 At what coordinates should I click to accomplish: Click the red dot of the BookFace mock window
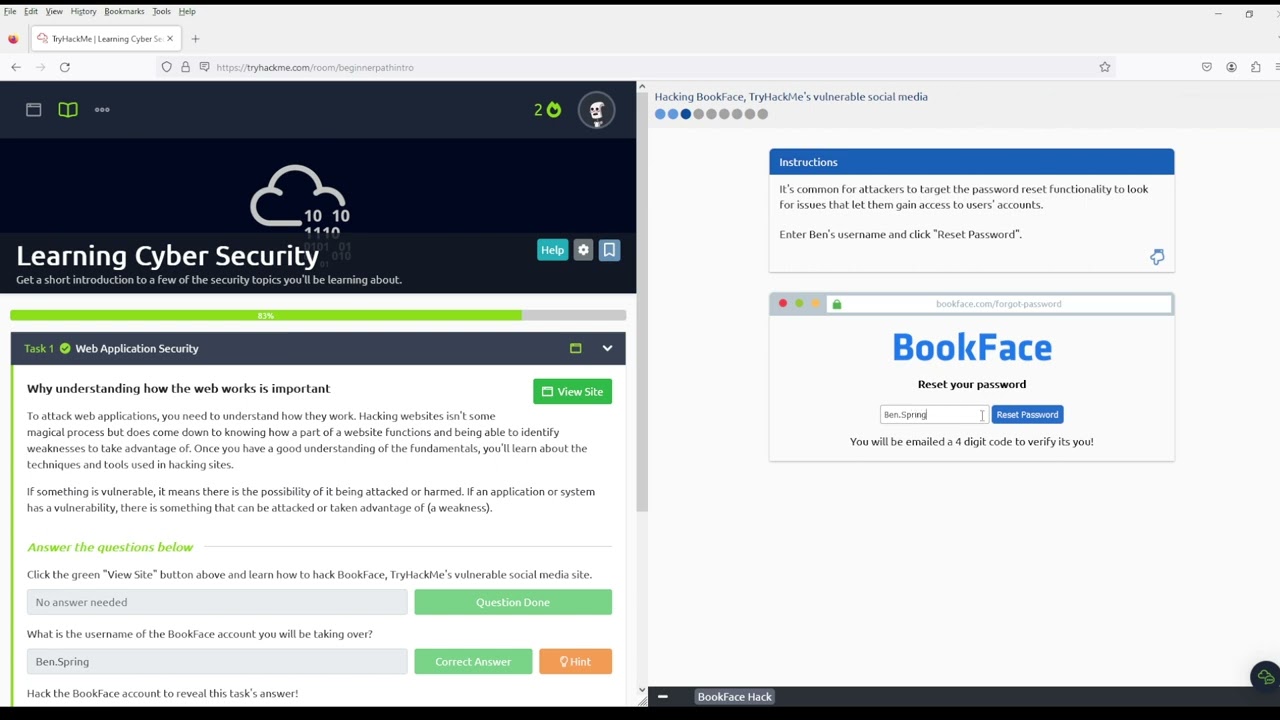783,304
